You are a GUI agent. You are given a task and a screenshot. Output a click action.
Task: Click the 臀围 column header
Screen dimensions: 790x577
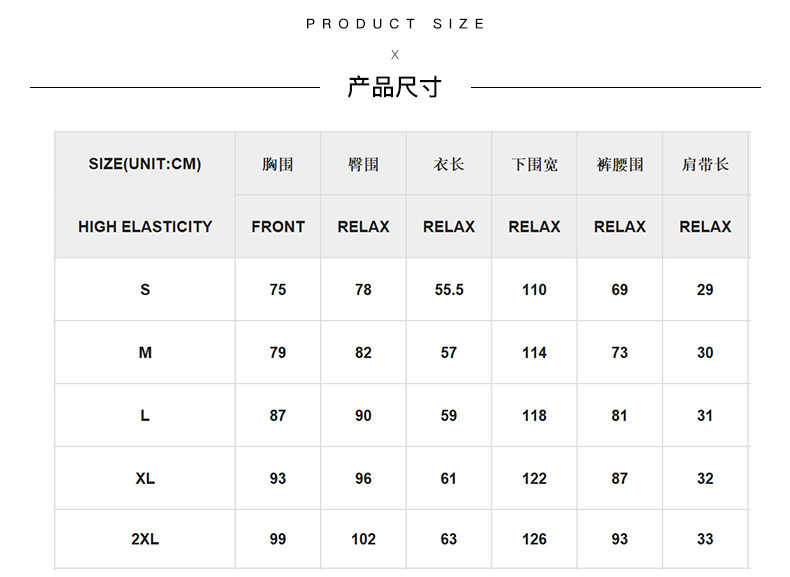(x=363, y=164)
